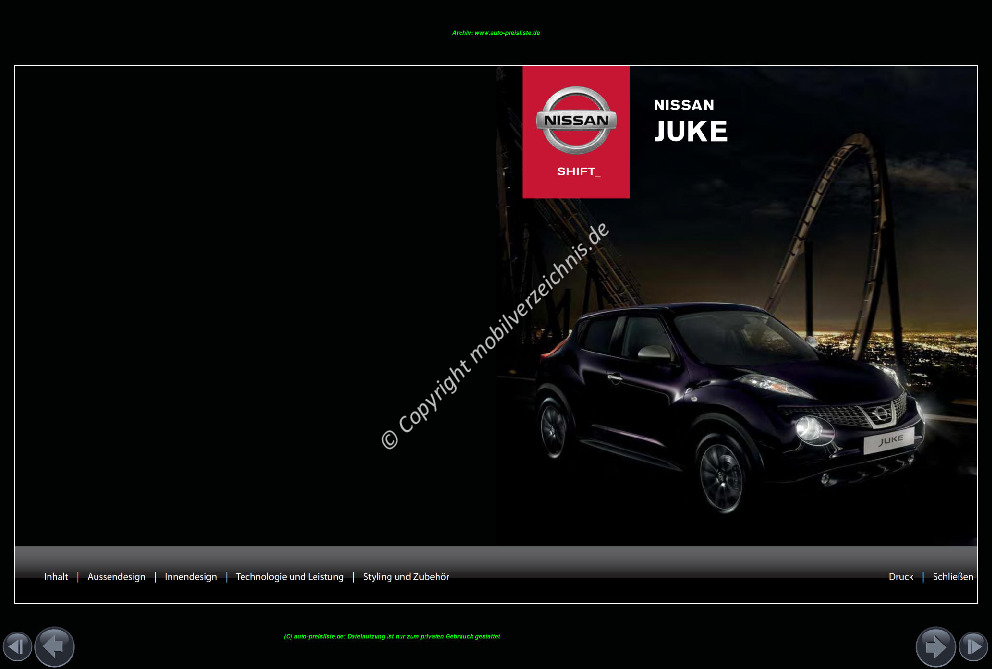Go to the previous page arrow
The width and height of the screenshot is (992, 669).
pos(54,647)
